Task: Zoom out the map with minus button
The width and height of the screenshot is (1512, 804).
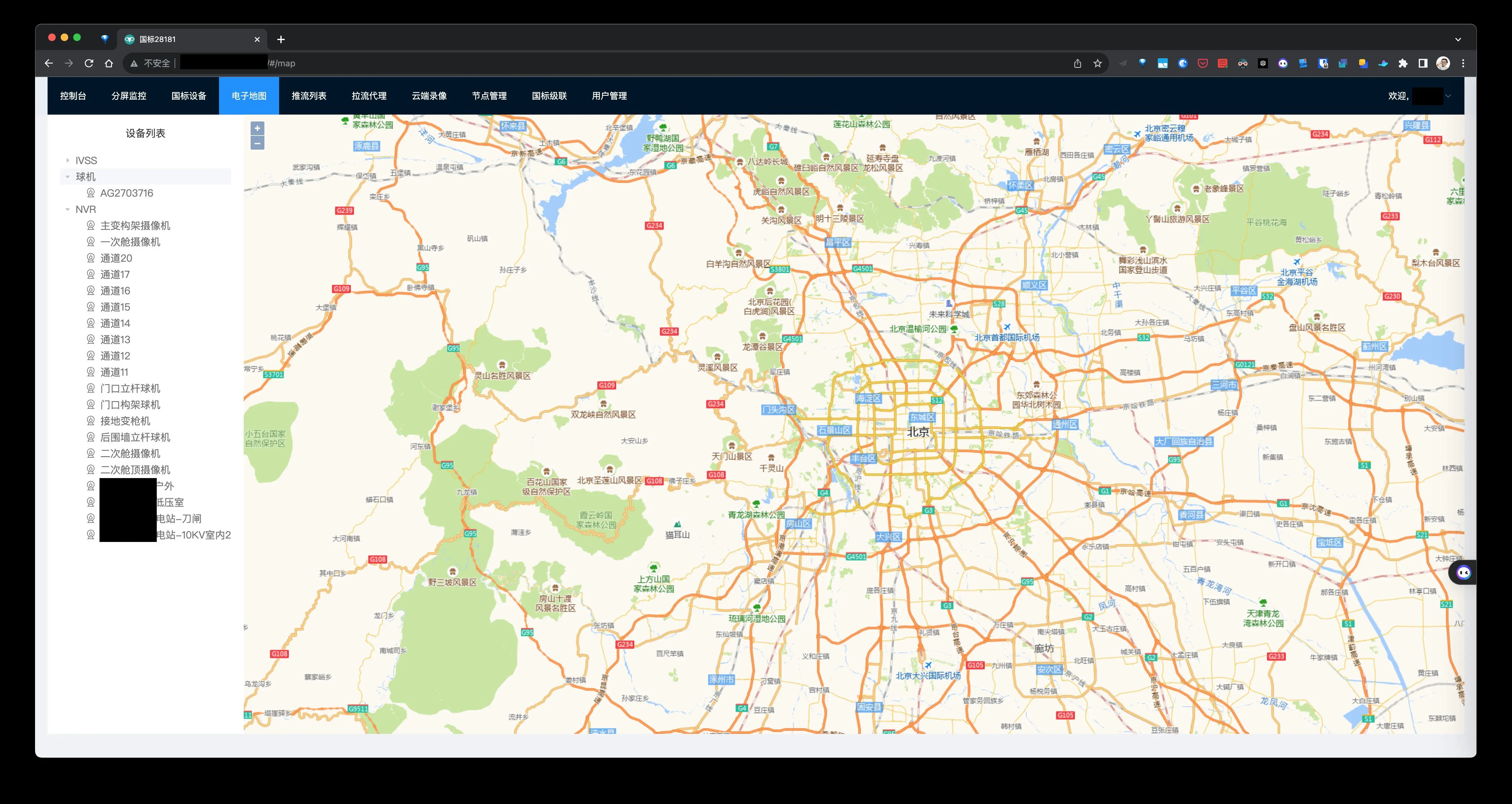Action: (257, 143)
